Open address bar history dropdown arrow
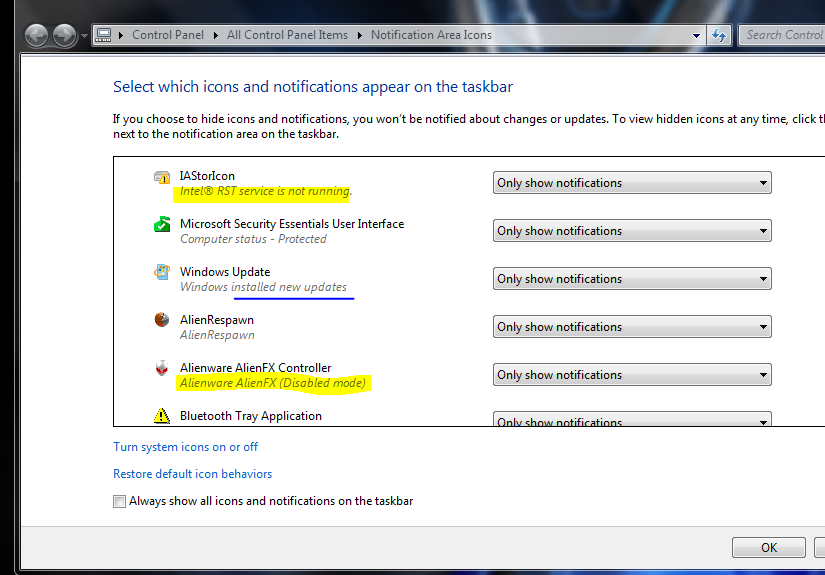825x575 pixels. click(x=696, y=36)
